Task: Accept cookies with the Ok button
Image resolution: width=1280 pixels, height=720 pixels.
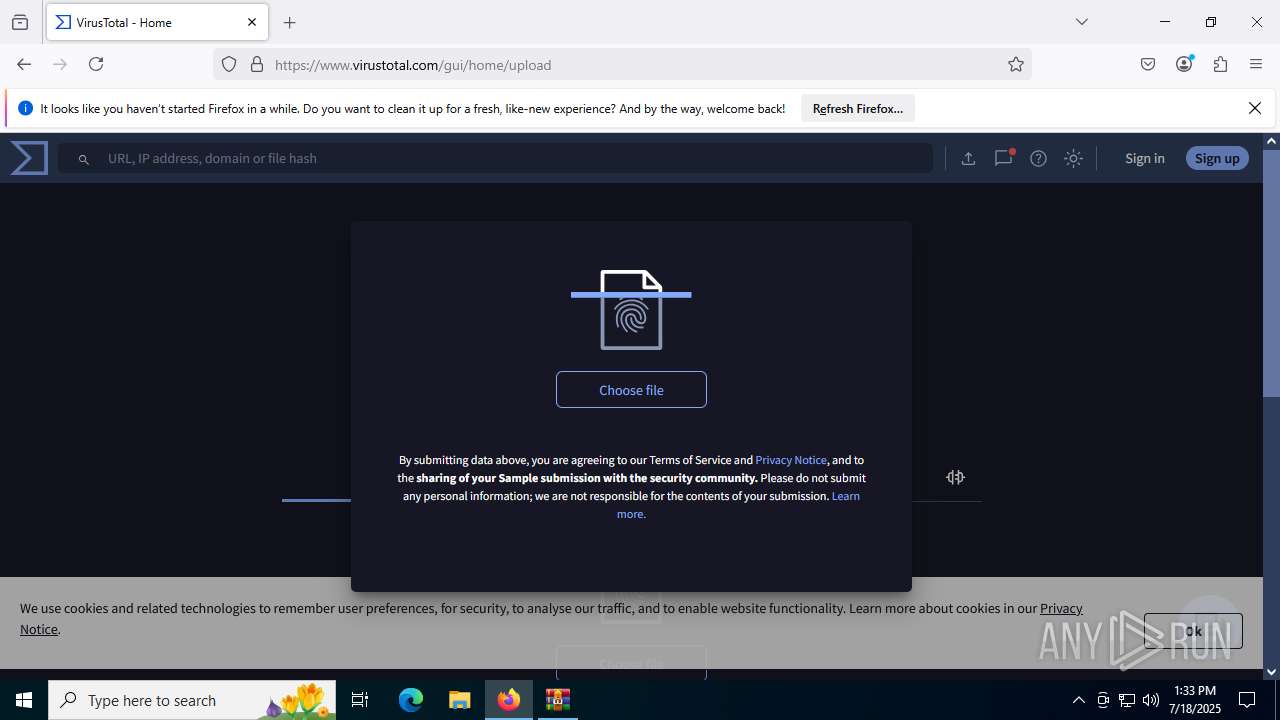Action: (1193, 631)
